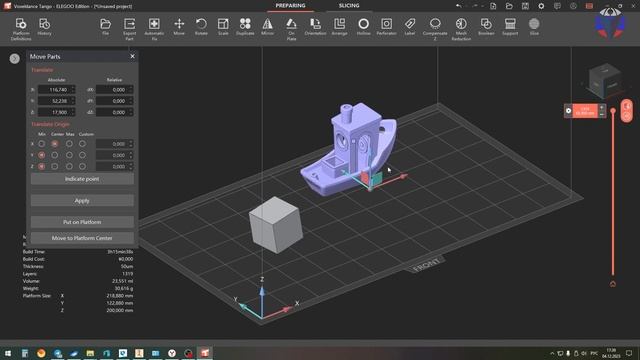Click the orange layer height indicator box

pos(585,111)
